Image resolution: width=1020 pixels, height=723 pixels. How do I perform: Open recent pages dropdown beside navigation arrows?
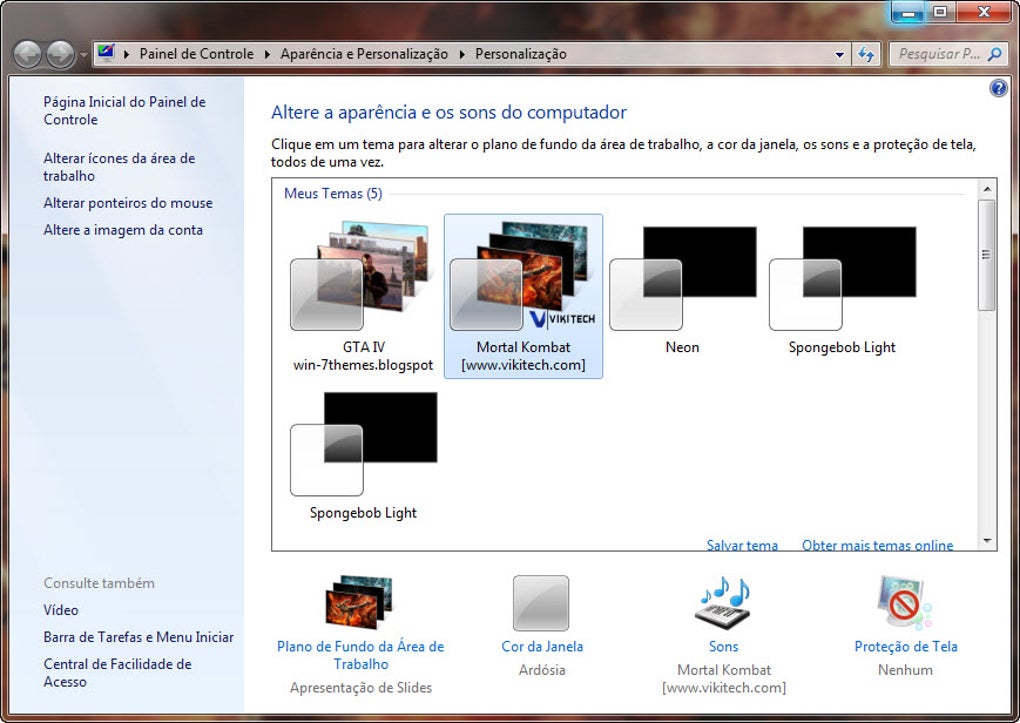[x=83, y=55]
